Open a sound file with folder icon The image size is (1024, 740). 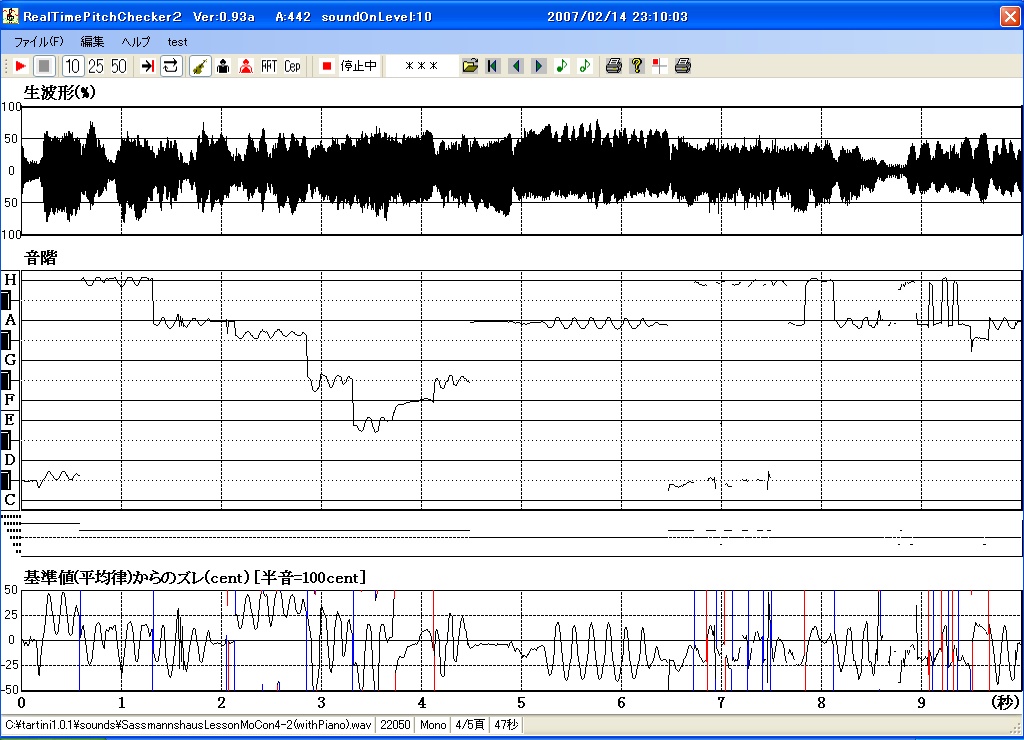(x=470, y=66)
